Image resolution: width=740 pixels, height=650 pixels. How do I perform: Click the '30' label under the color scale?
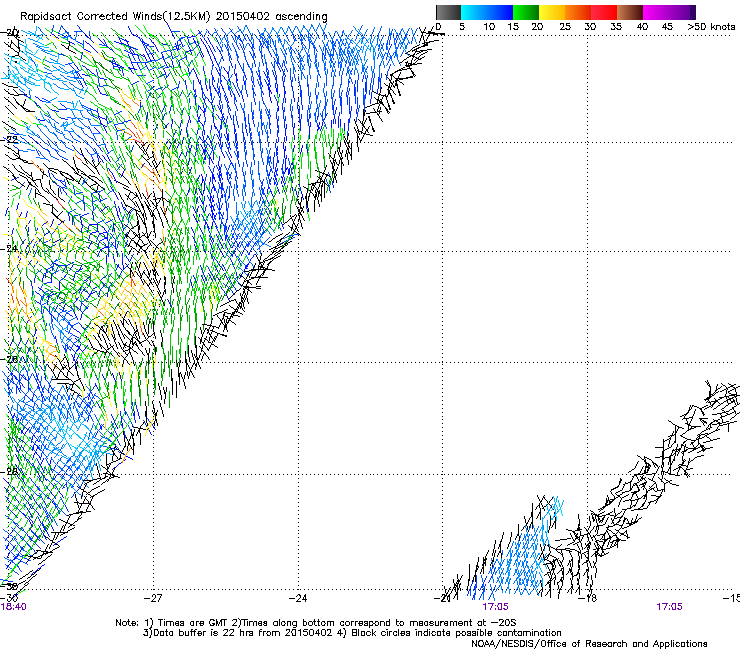[590, 27]
